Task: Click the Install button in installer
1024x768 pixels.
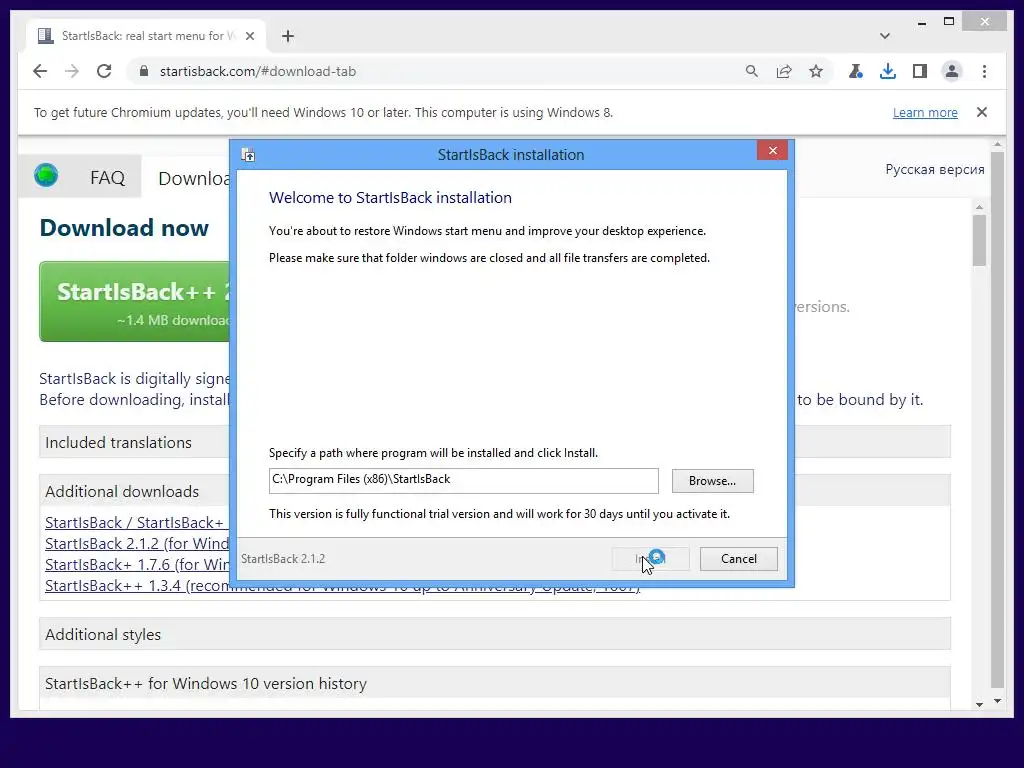Action: [650, 559]
